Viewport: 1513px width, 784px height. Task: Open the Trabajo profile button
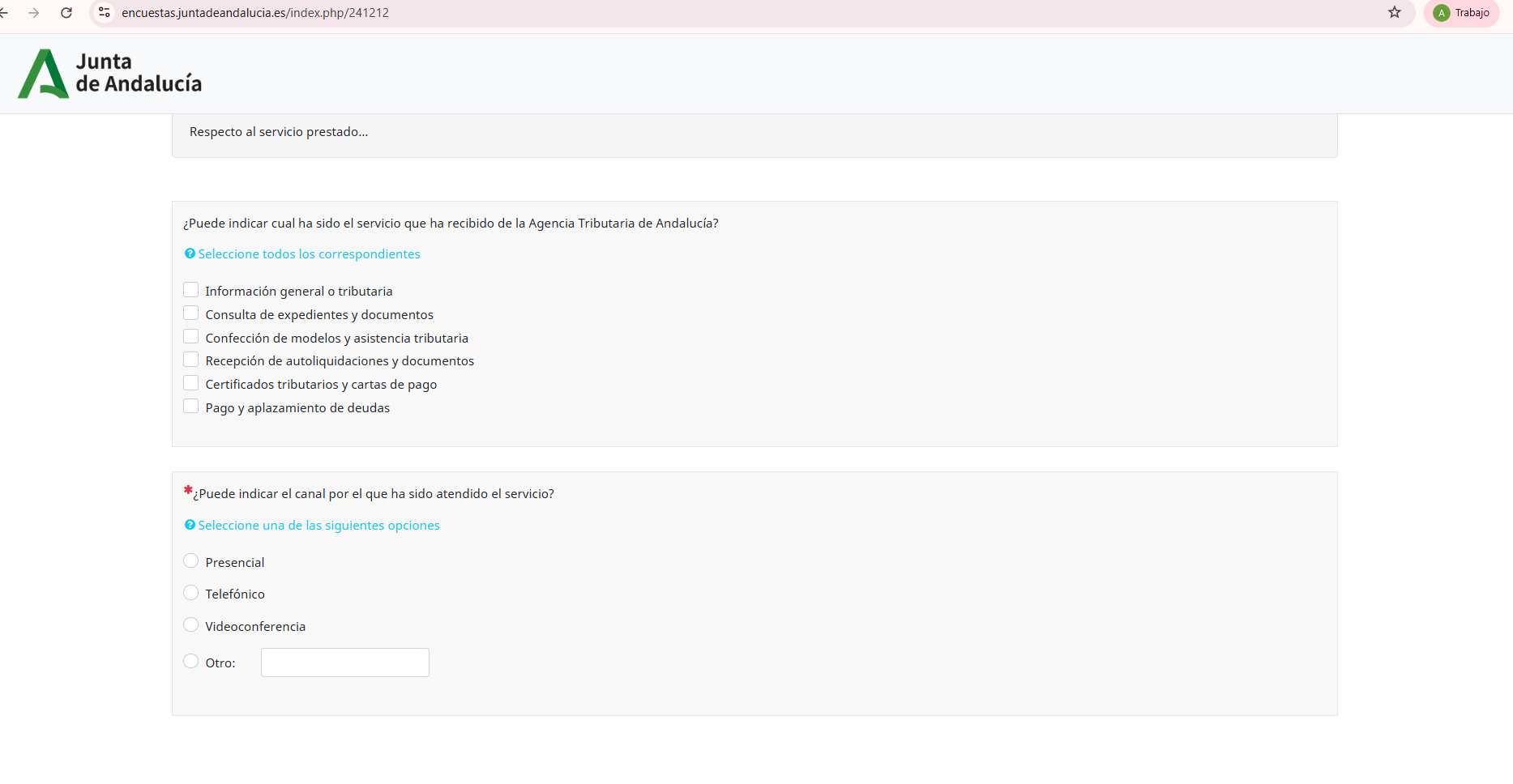(x=1461, y=13)
